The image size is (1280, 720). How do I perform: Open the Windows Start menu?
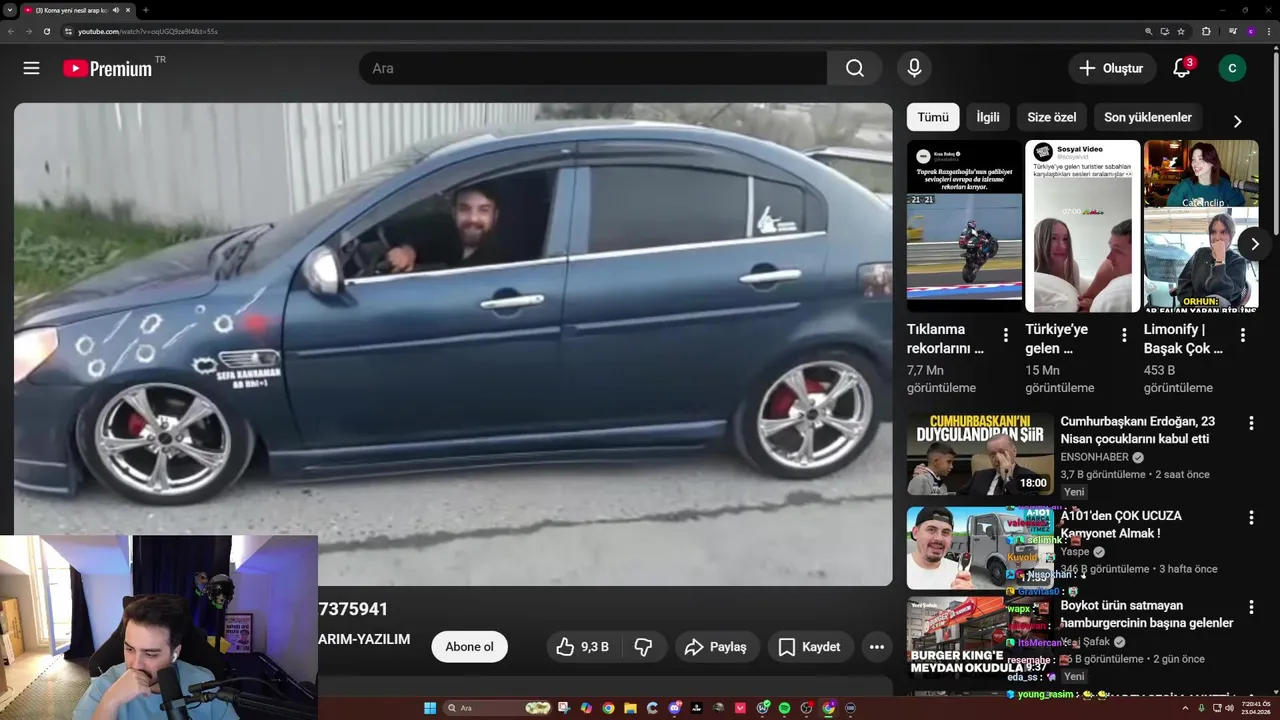(430, 708)
